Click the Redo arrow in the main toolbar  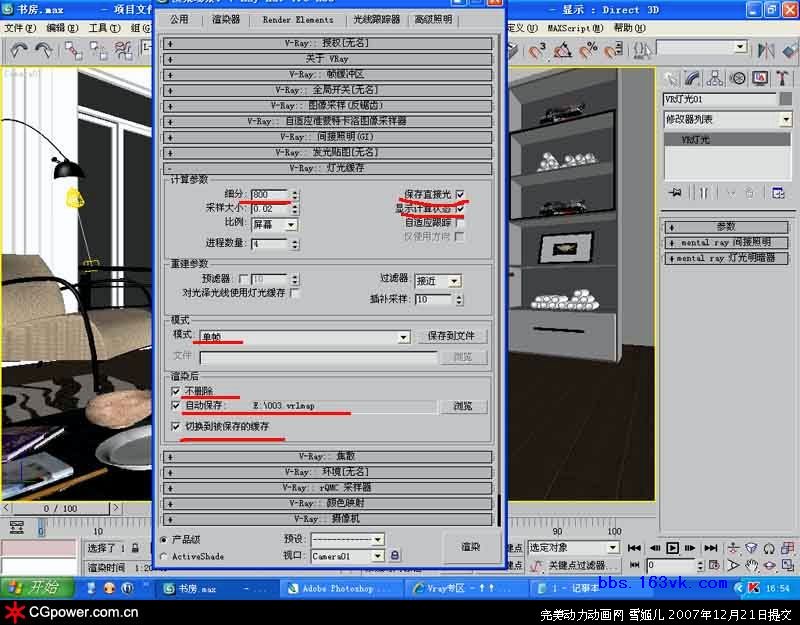pyautogui.click(x=45, y=50)
